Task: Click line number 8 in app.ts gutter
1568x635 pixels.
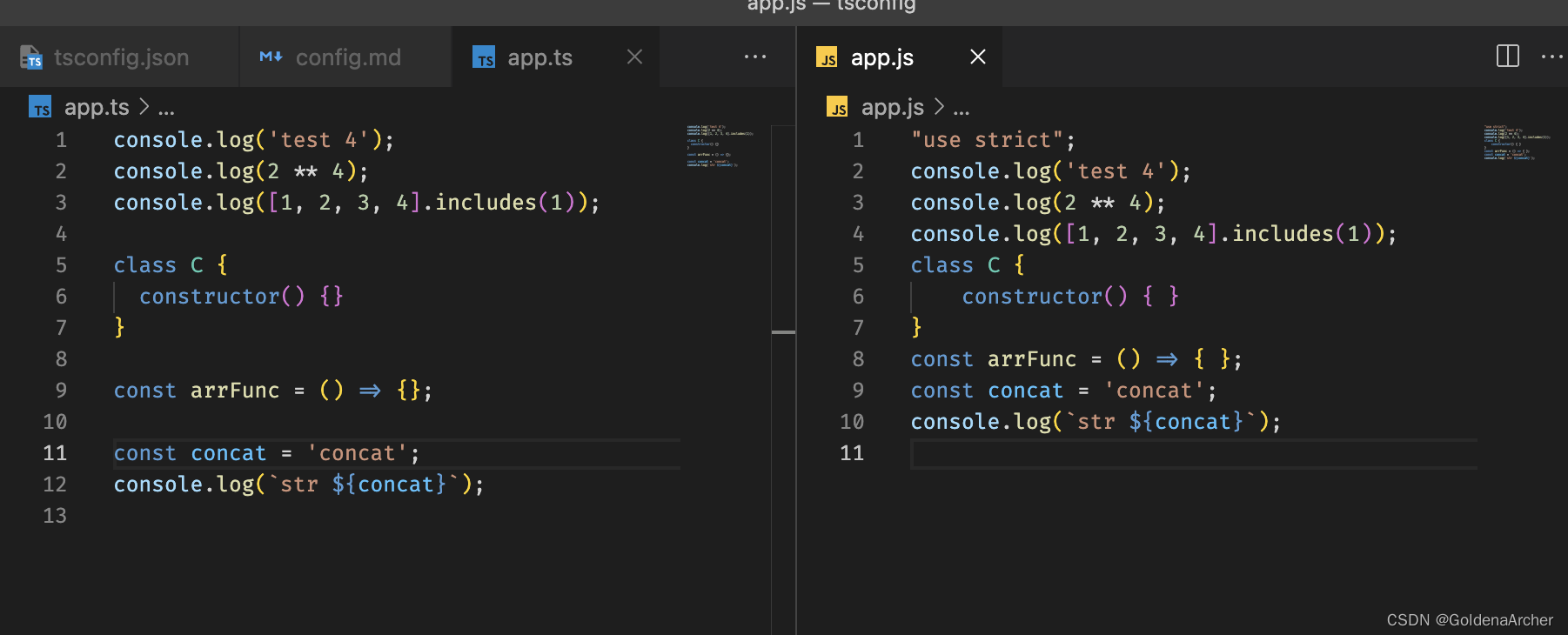Action: [61, 359]
